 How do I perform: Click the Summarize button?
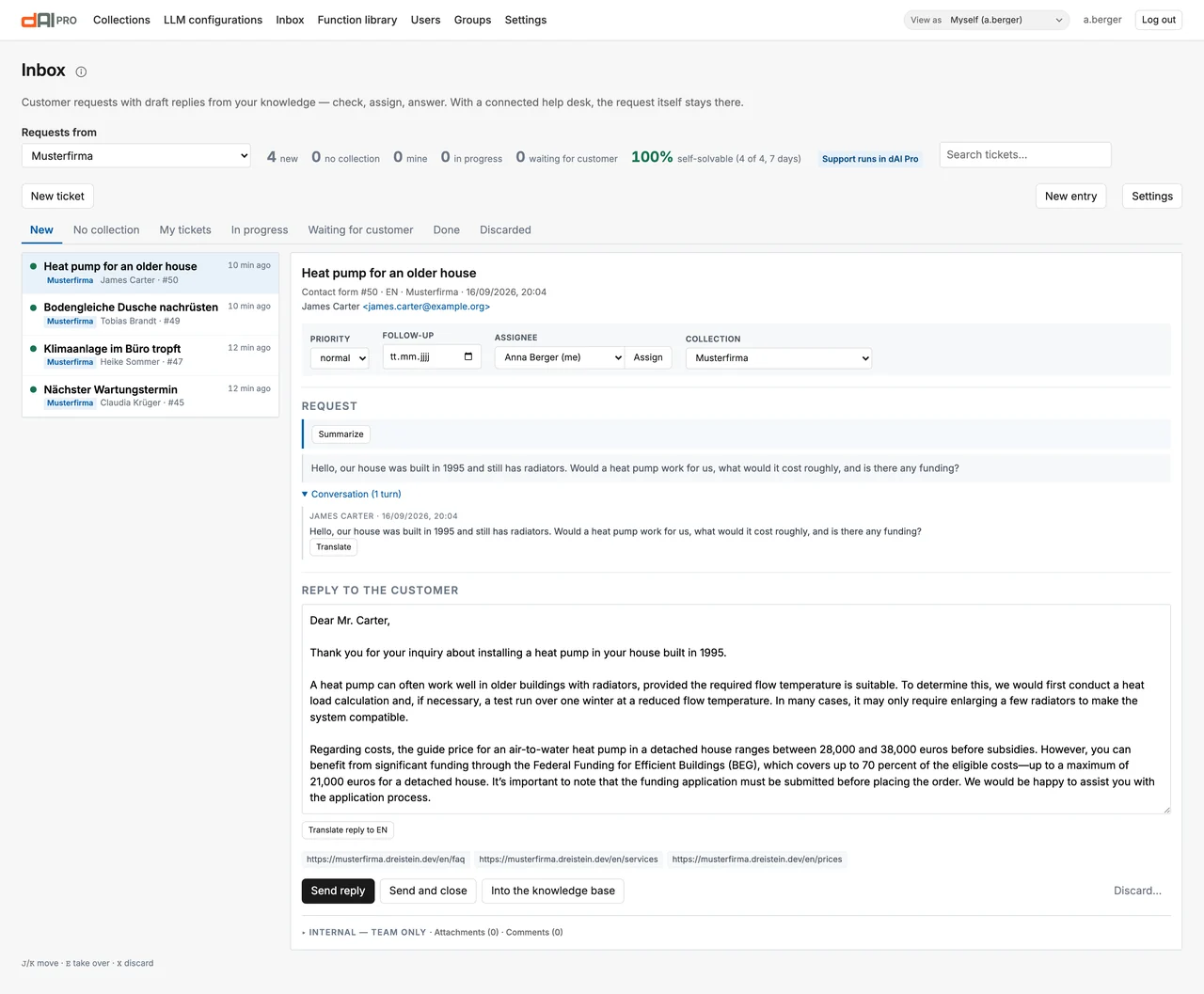click(341, 434)
